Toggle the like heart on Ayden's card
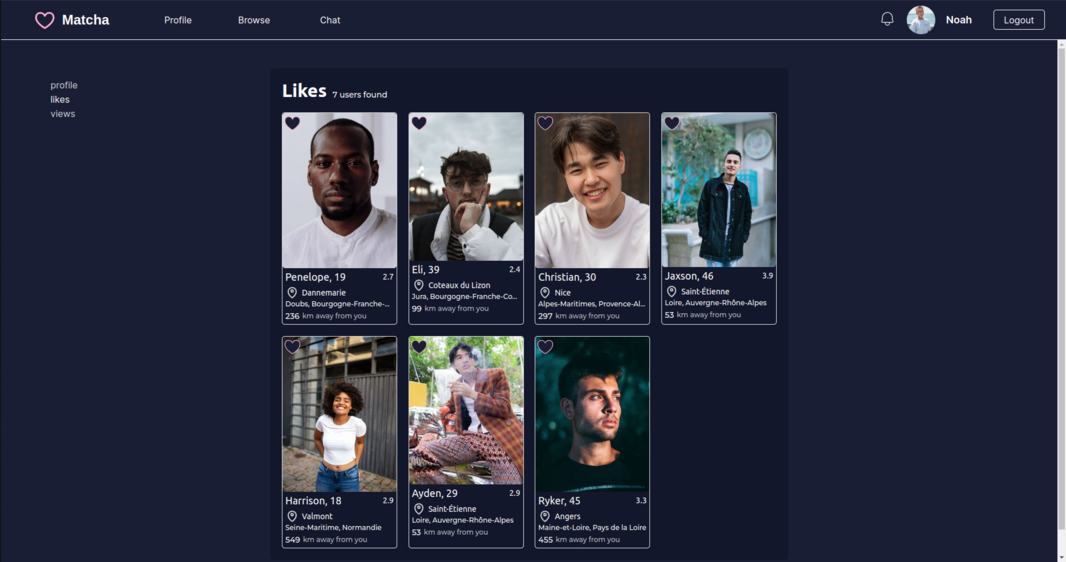This screenshot has height=562, width=1066. 419,347
